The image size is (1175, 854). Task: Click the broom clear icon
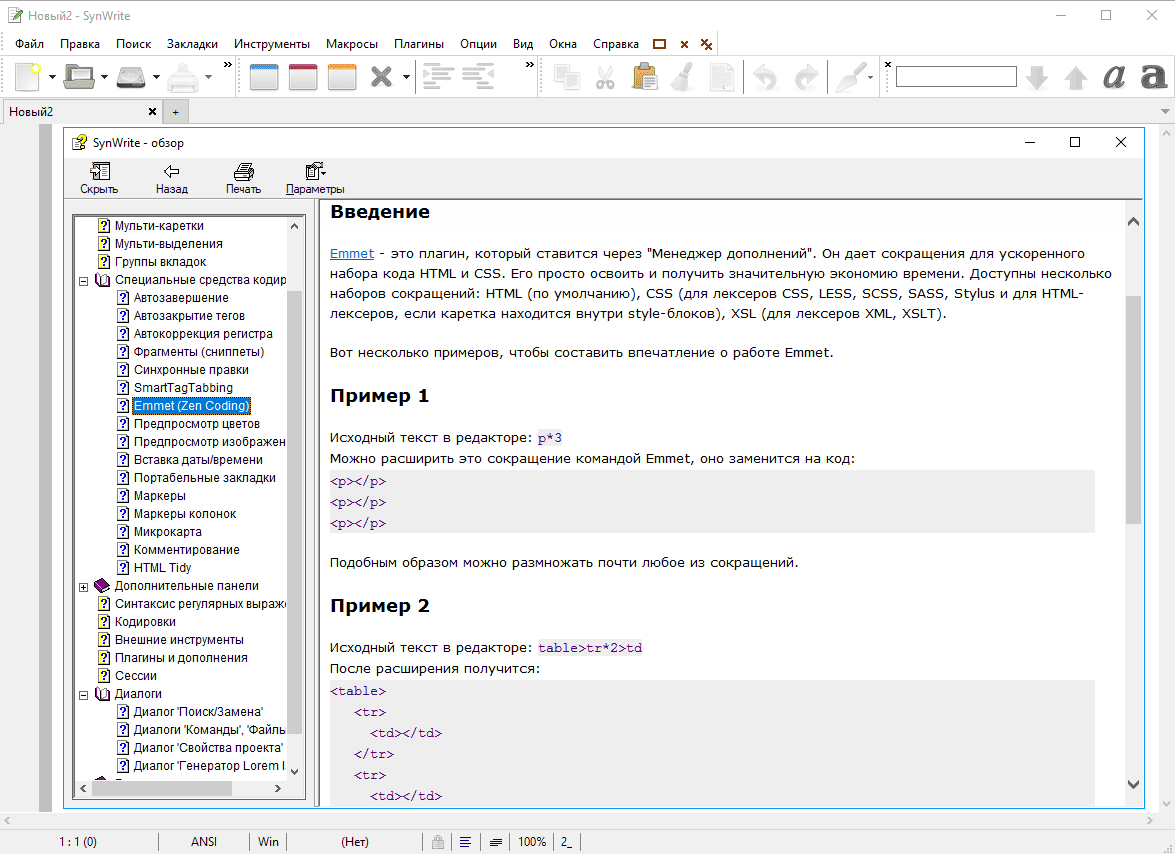[683, 76]
